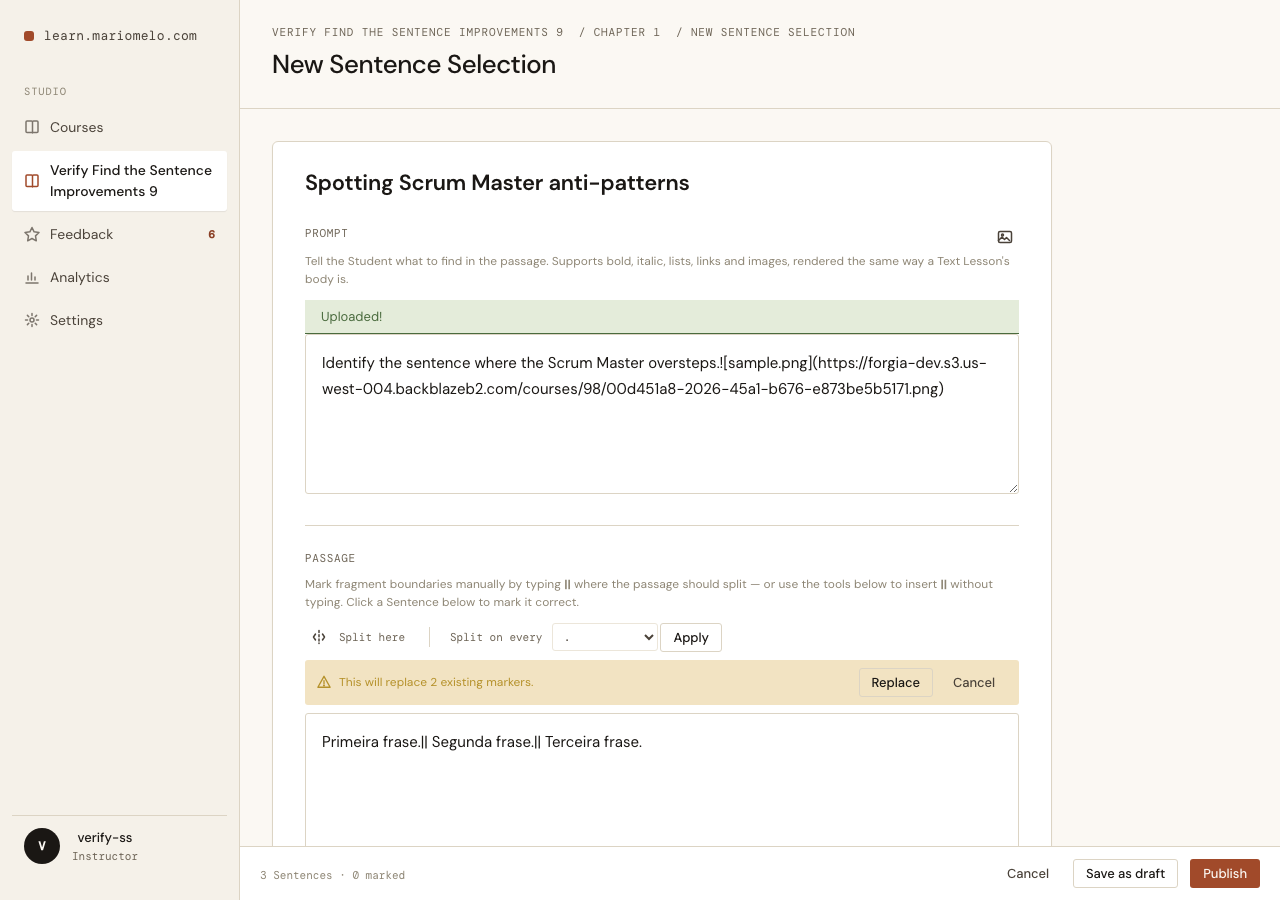Click the verify-ss user avatar
Viewport: 1280px width, 900px height.
pos(42,846)
